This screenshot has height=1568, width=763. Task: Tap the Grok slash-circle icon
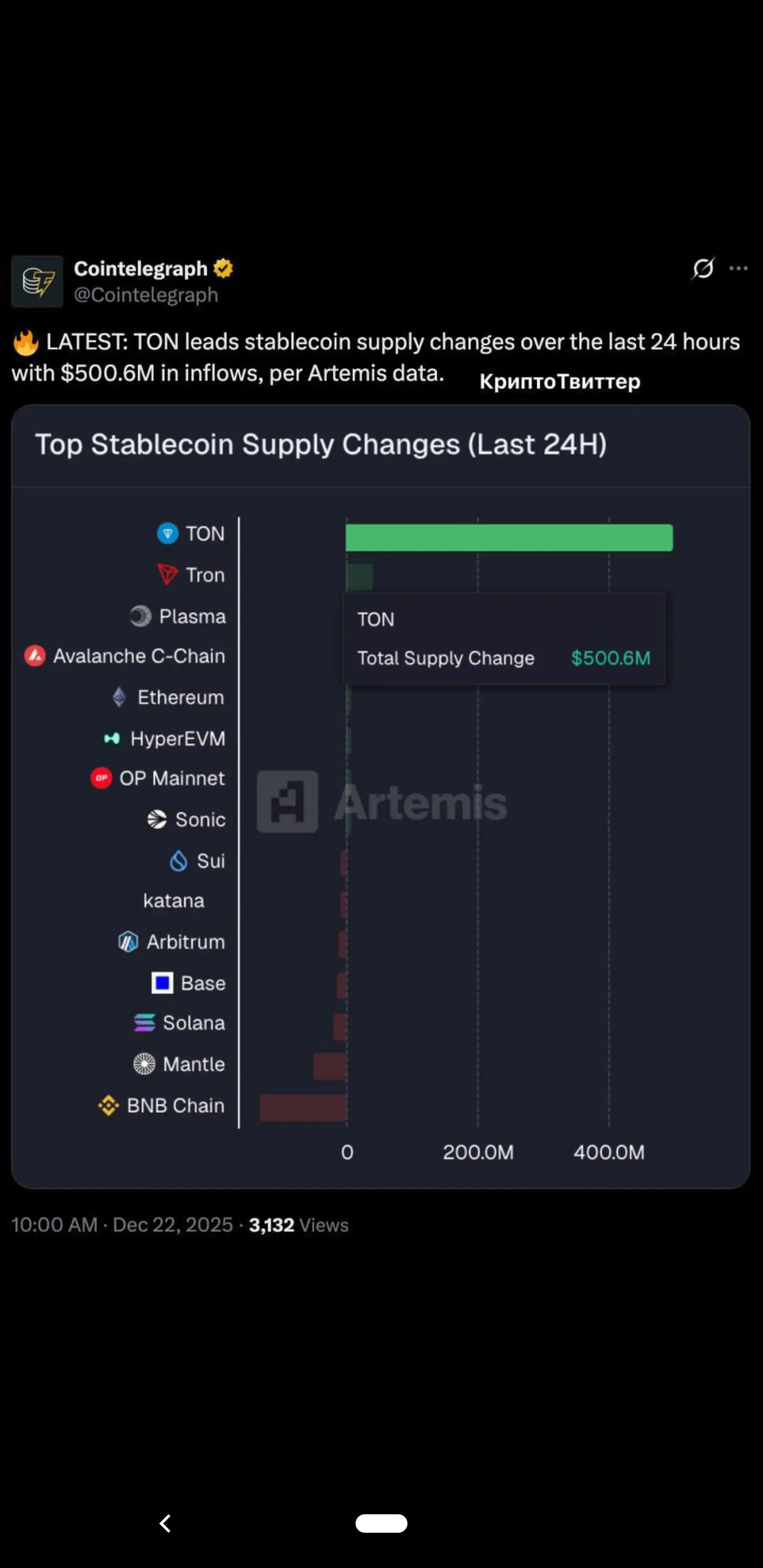click(x=703, y=269)
